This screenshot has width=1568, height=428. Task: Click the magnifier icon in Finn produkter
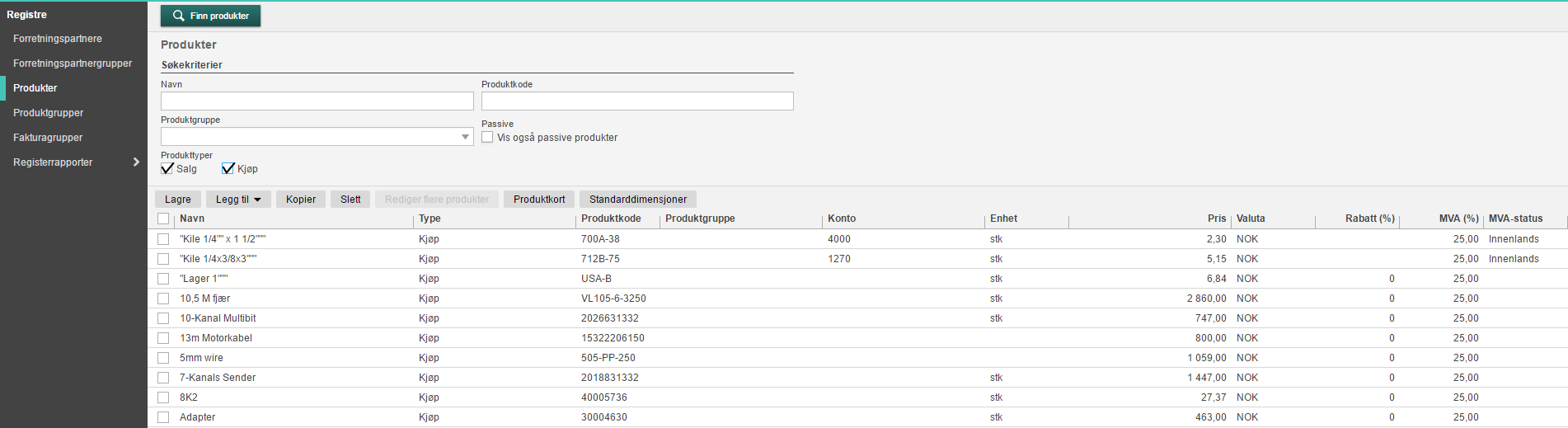[178, 16]
